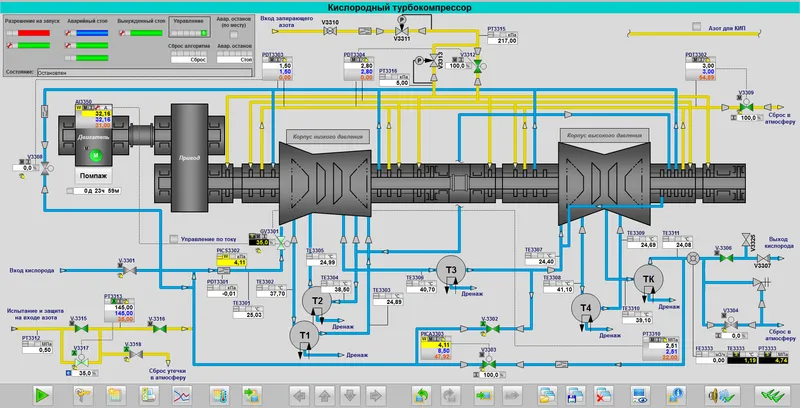Click the floppy disk save screens icon
This screenshot has height=408, width=800.
575,395
